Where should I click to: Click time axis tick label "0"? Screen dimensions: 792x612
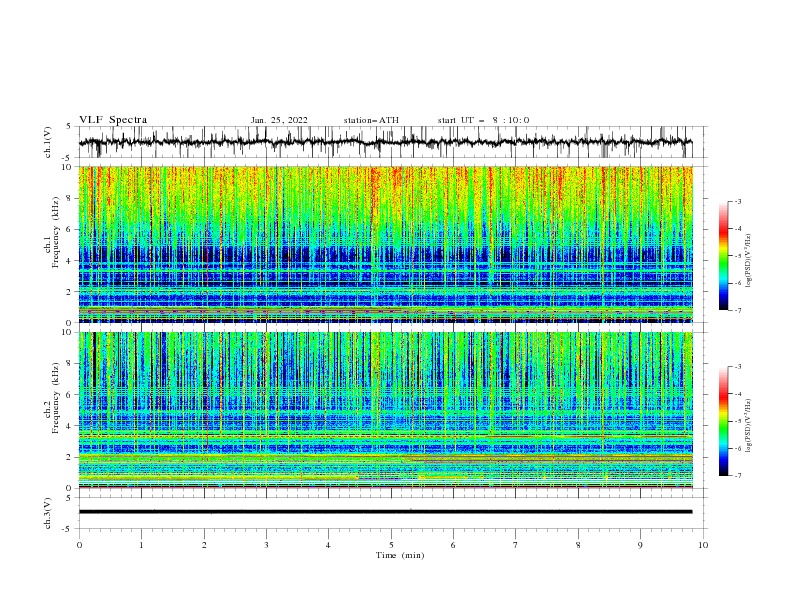(x=79, y=545)
